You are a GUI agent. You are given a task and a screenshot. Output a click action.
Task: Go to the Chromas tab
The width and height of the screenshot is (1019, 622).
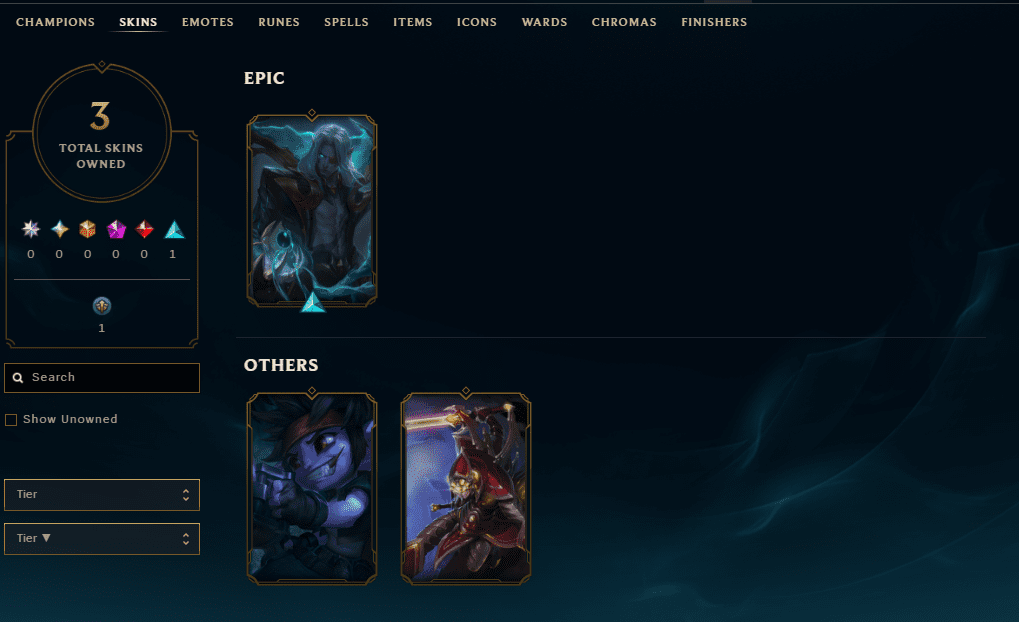(x=624, y=22)
